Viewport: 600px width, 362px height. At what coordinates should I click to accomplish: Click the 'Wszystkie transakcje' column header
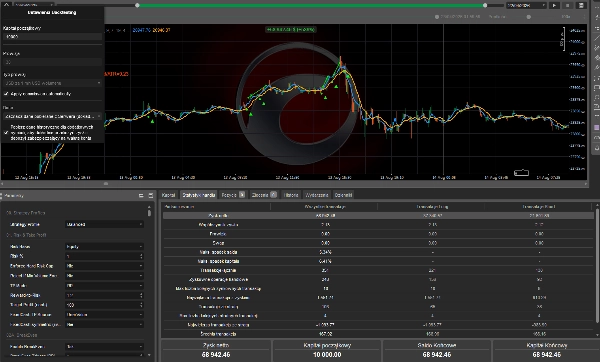325,207
